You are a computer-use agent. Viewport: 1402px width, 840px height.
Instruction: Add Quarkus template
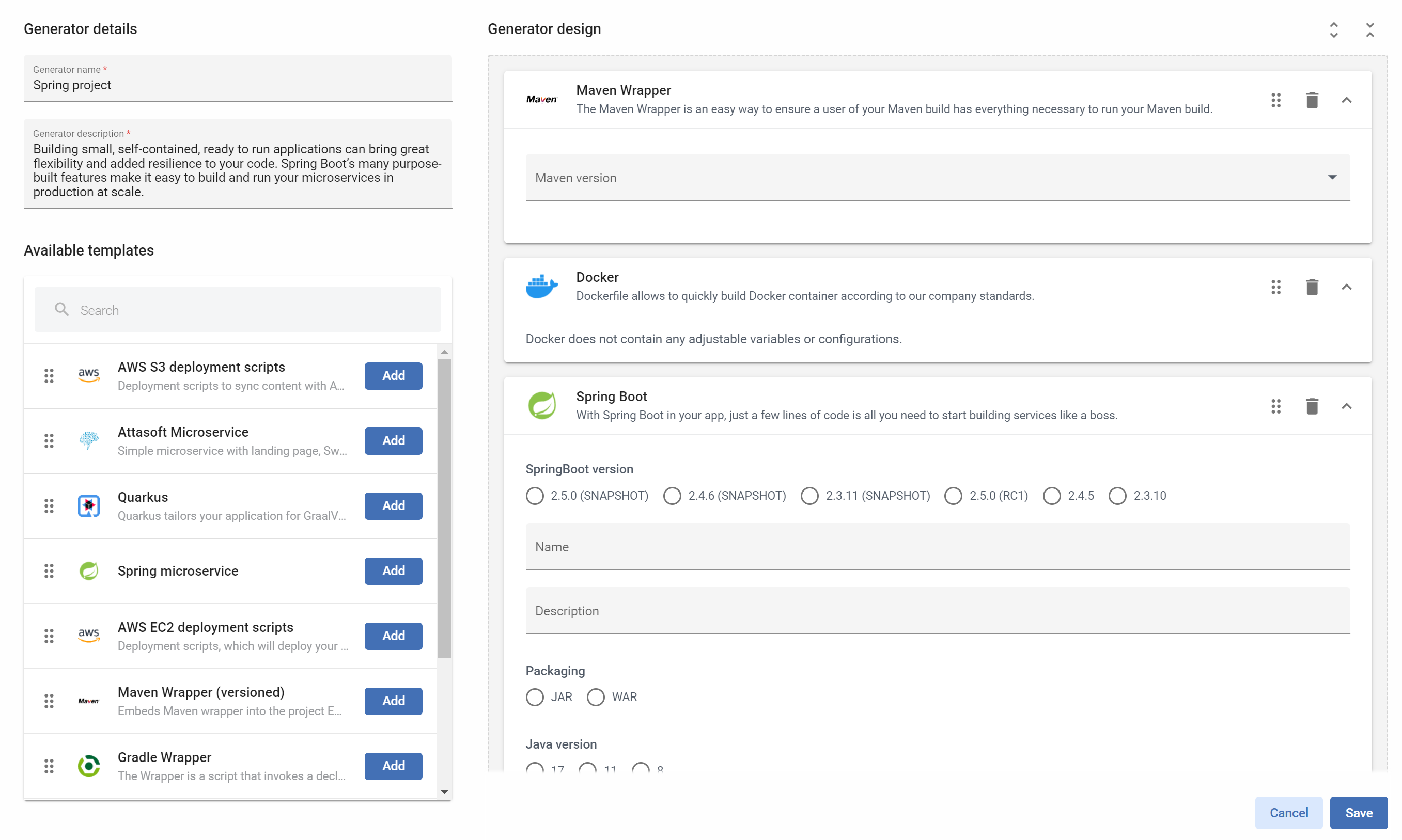[x=393, y=505]
